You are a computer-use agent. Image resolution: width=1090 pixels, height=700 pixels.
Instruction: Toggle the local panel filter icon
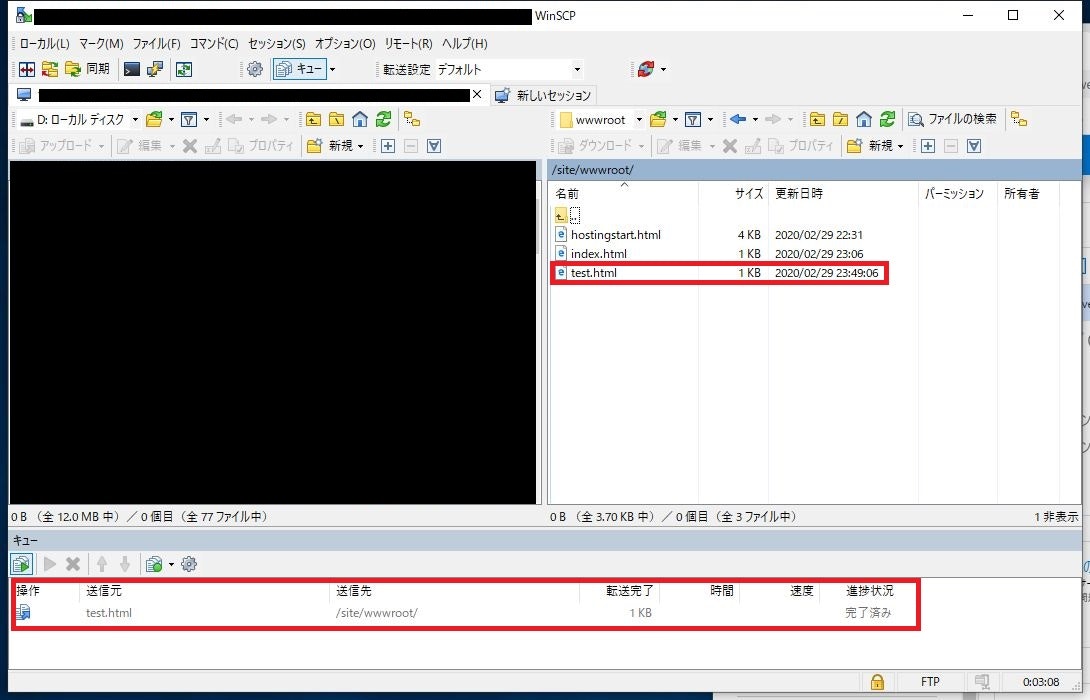coord(189,119)
